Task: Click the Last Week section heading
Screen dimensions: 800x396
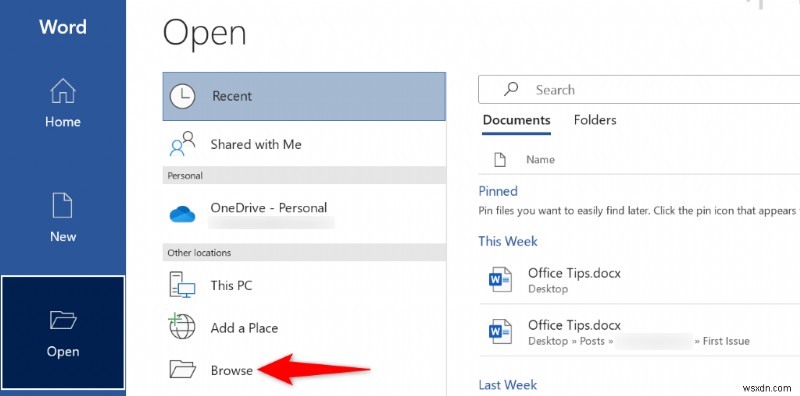Action: (x=508, y=384)
